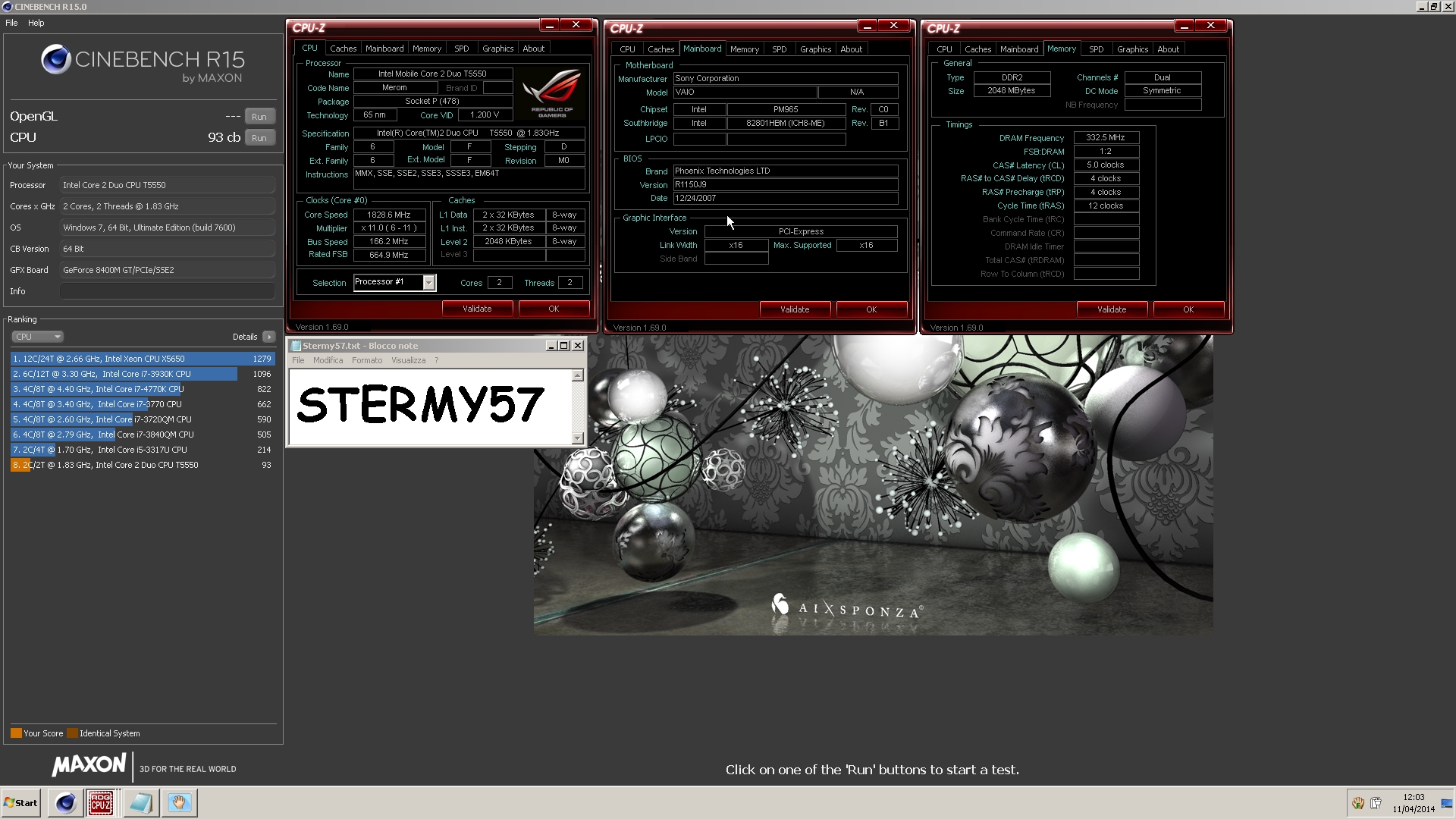
Task: Click the system tray paw icon
Action: point(1358,803)
